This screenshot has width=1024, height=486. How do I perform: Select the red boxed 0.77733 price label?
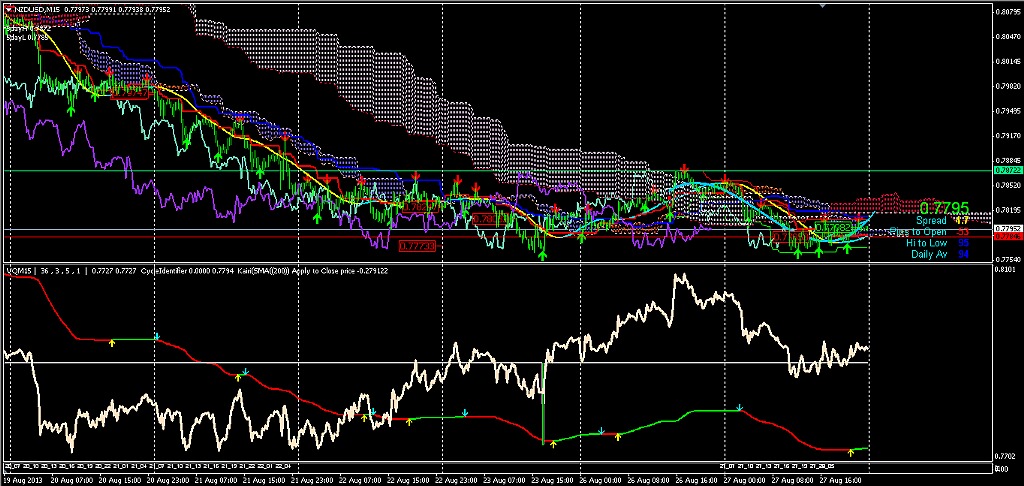417,246
